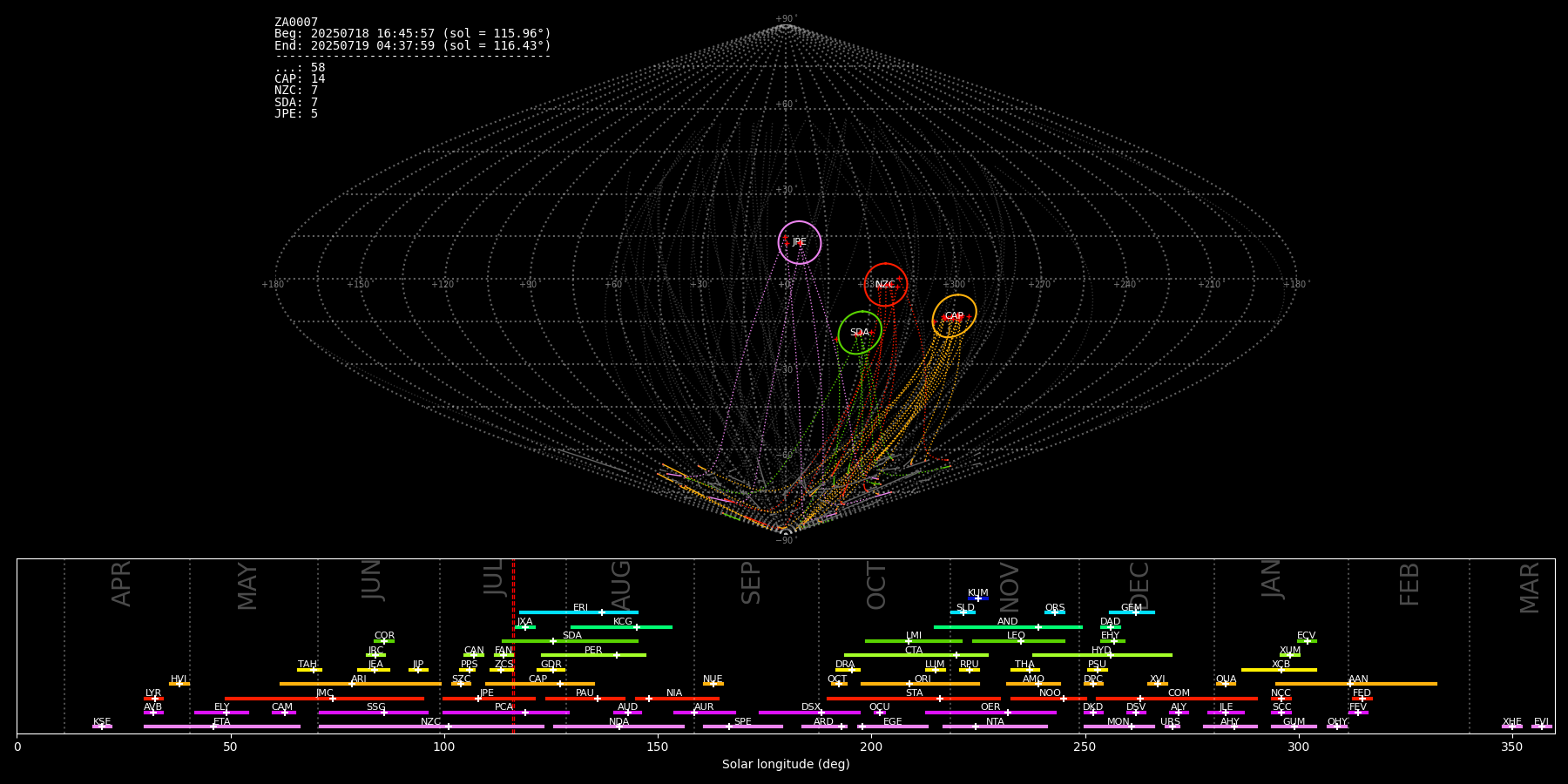
Task: Click the OER shower bar label
Action: (990, 707)
